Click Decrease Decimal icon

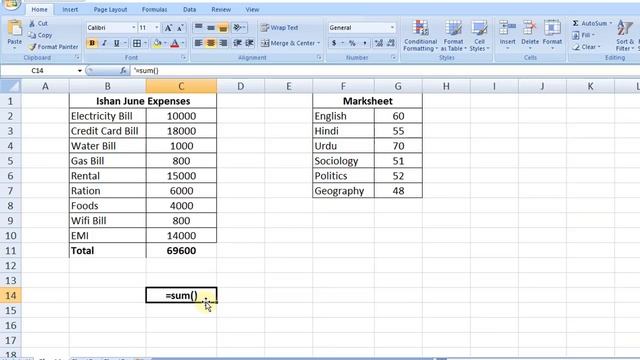tap(391, 43)
